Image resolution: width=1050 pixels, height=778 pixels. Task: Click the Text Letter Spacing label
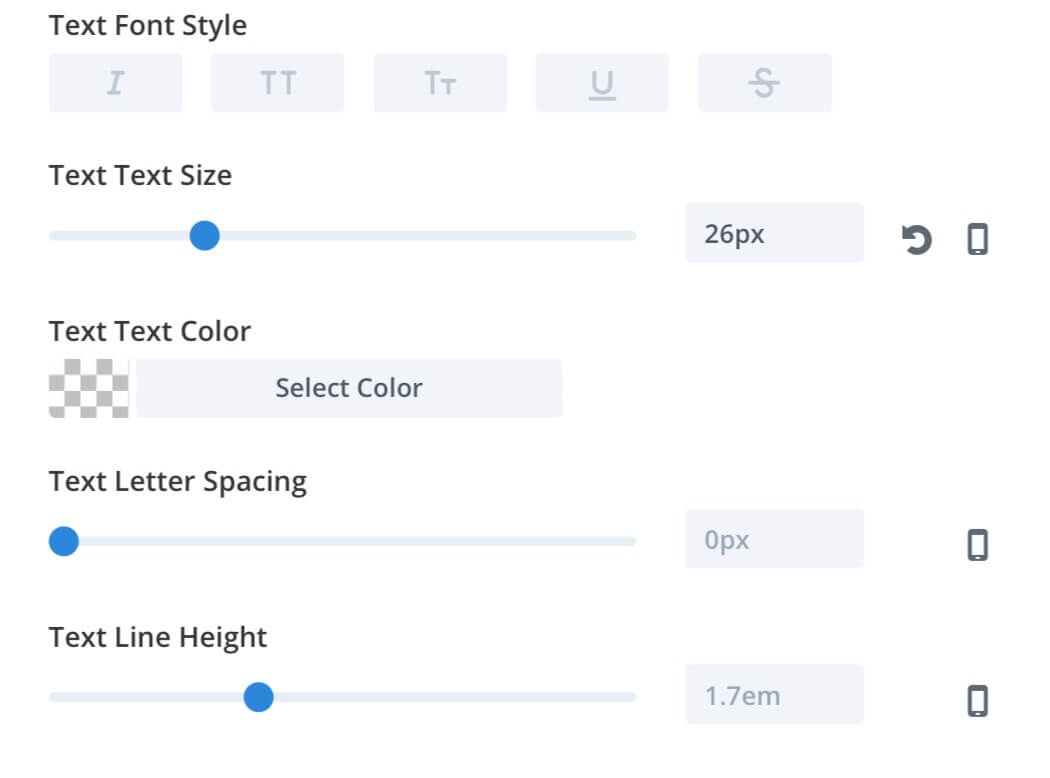point(178,482)
